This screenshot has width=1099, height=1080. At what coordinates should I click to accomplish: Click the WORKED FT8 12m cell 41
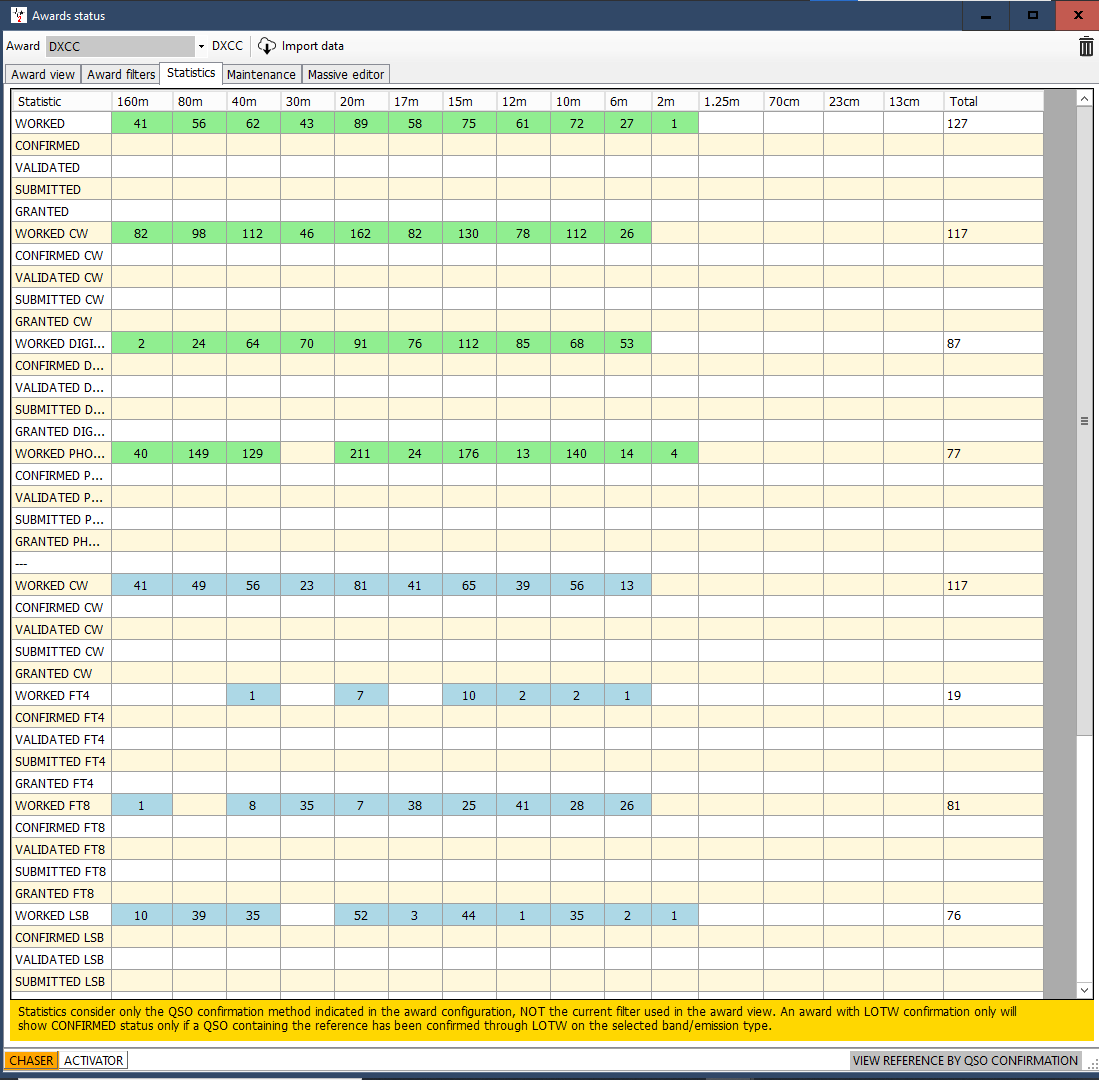click(x=523, y=805)
